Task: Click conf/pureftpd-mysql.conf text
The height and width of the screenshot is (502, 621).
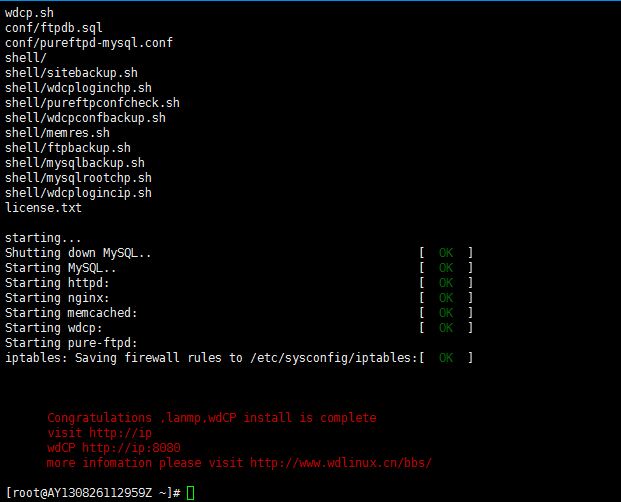Action: point(89,43)
